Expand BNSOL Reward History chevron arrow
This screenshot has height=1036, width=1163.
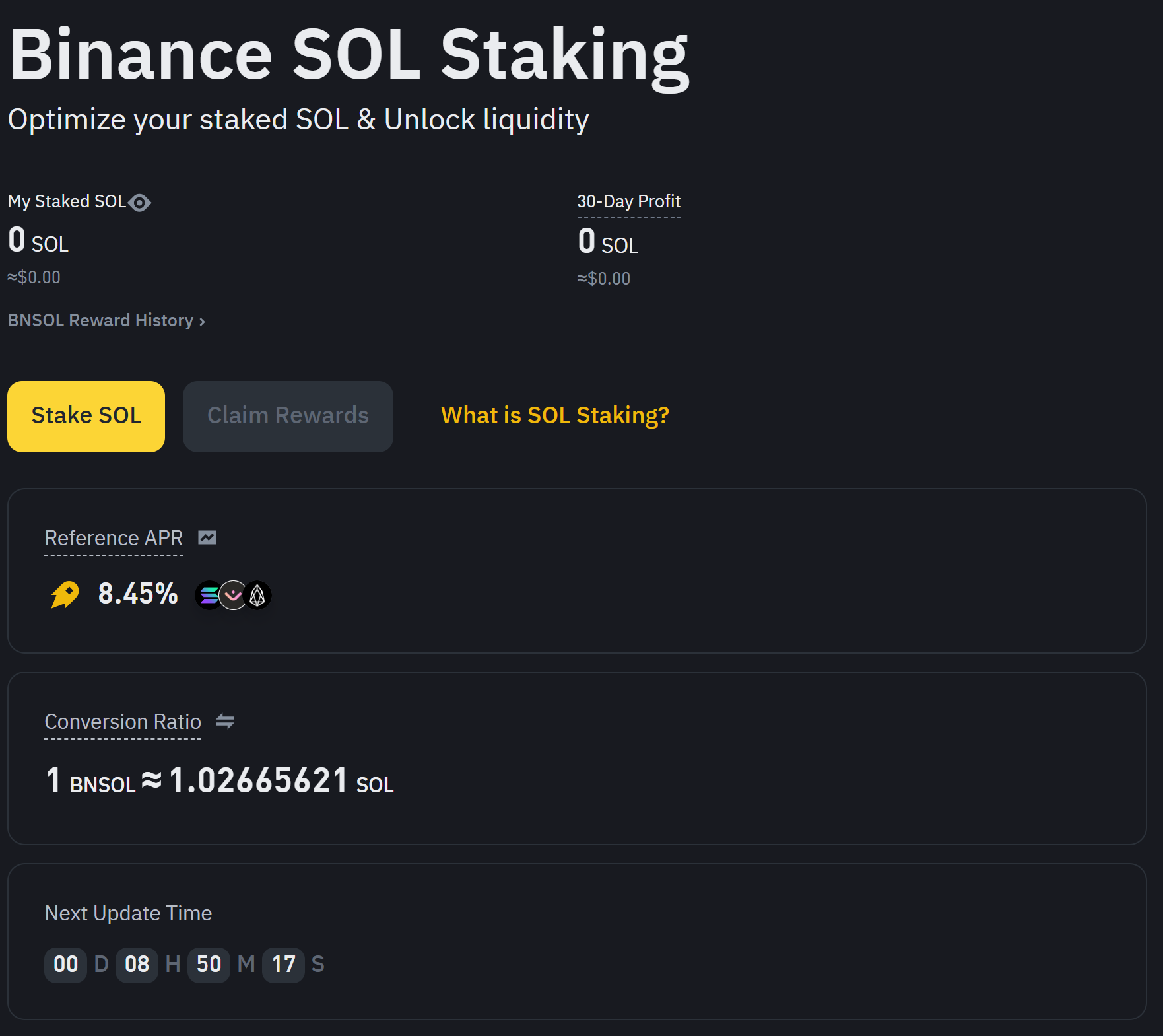[x=202, y=322]
